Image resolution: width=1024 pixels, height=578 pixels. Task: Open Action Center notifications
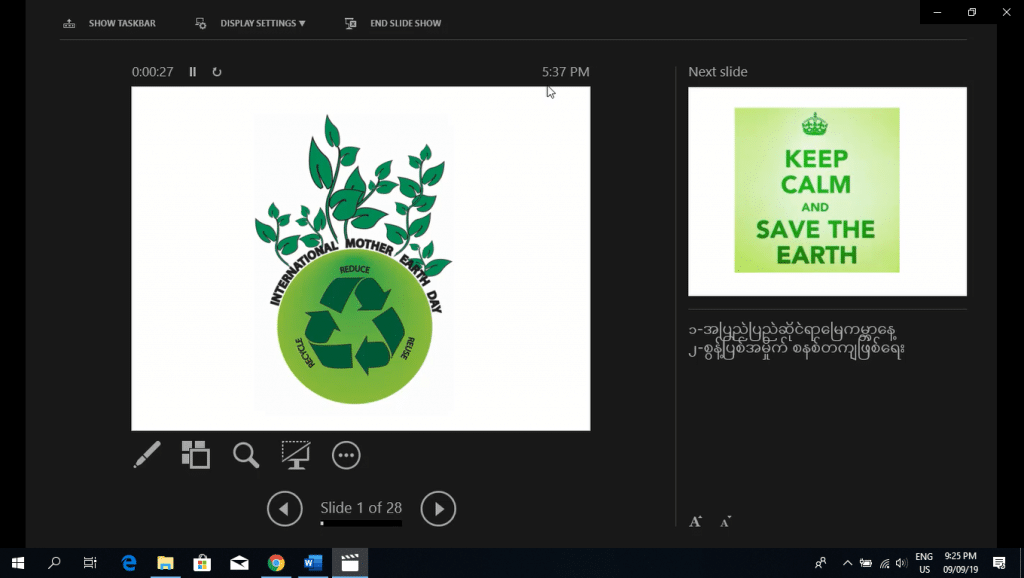999,563
